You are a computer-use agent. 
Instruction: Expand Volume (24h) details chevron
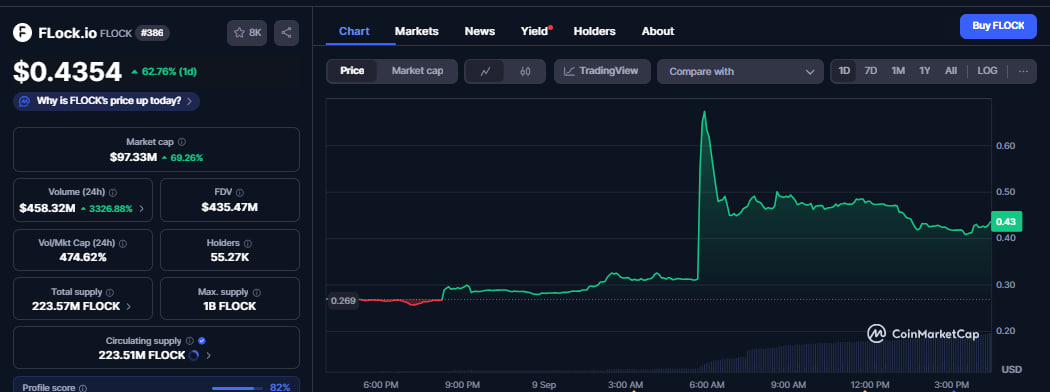click(142, 208)
